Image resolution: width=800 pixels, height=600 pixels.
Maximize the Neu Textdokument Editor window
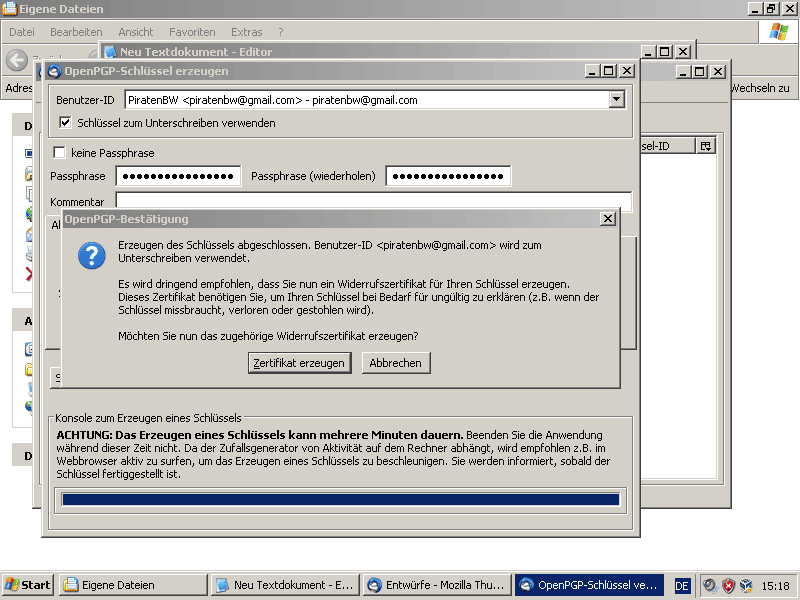pos(664,52)
